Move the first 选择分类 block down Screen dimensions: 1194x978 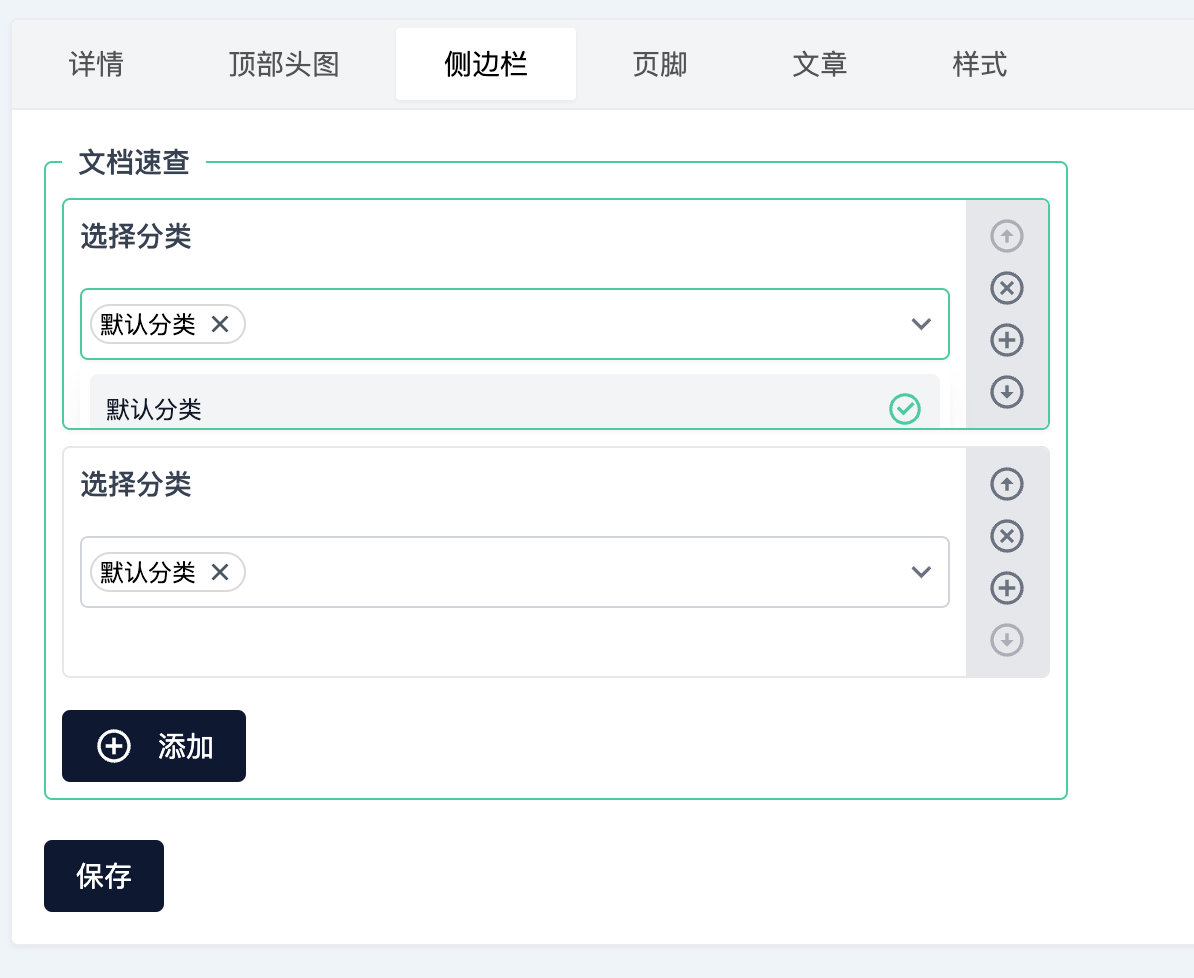[1007, 392]
